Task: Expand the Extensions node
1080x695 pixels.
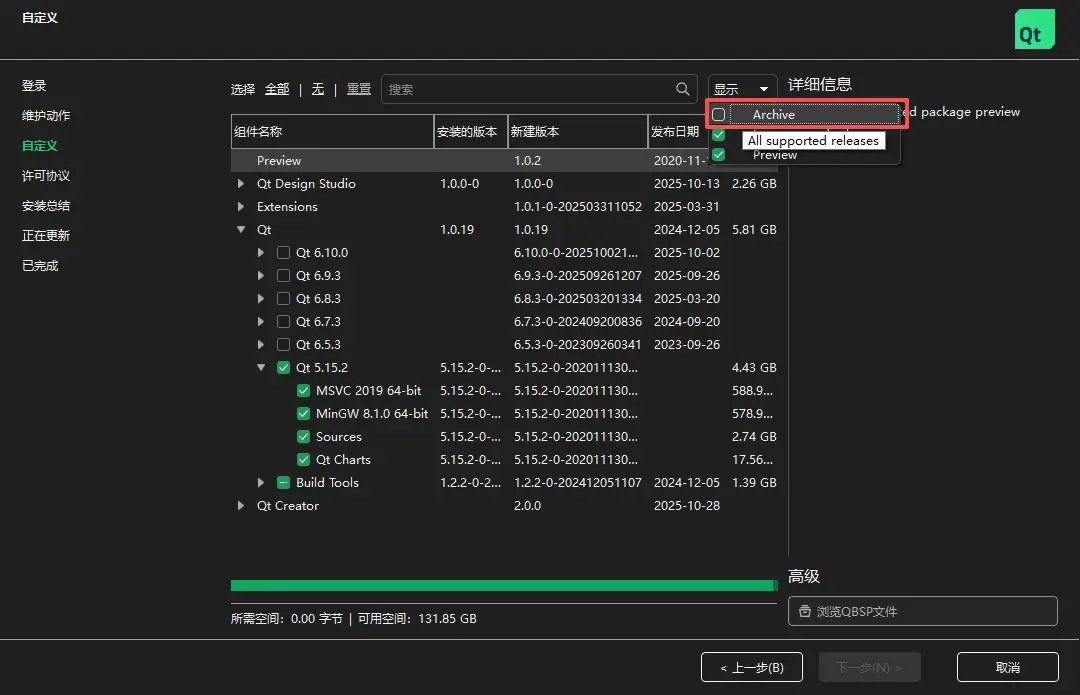Action: [240, 207]
